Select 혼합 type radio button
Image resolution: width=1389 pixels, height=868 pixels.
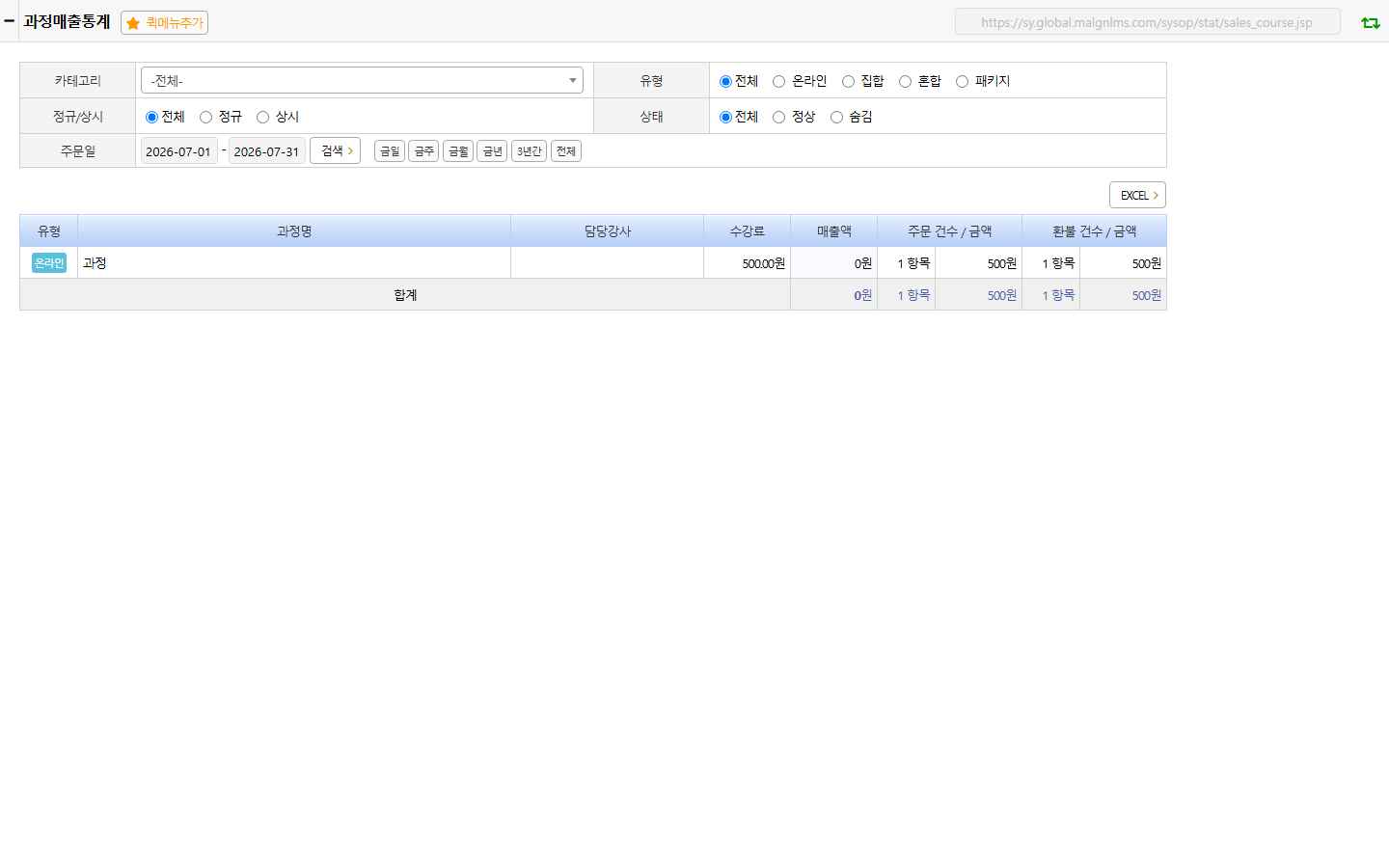905,81
